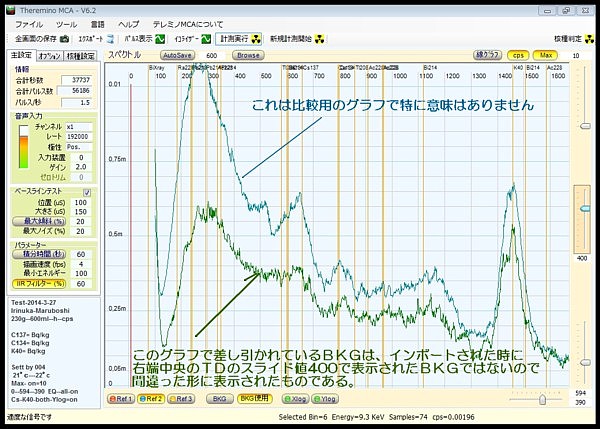Click the 最大ノイズ (%) field showing 20

coord(81,231)
